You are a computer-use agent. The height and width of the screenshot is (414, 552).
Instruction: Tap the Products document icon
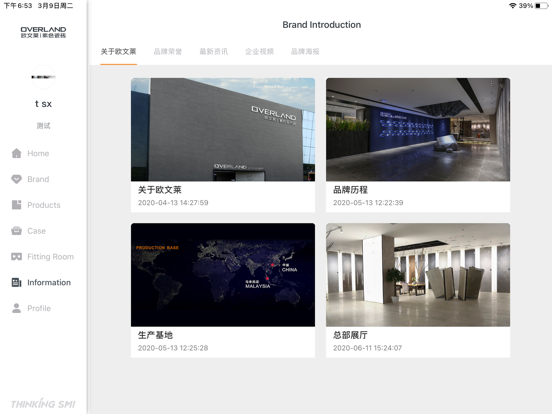pos(16,205)
